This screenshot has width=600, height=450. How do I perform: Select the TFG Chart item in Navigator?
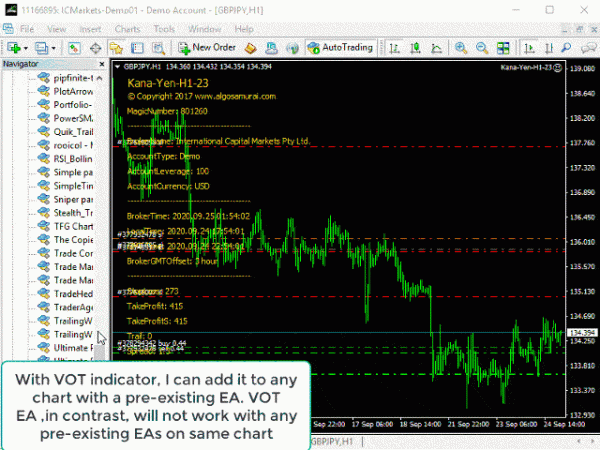[x=74, y=226]
